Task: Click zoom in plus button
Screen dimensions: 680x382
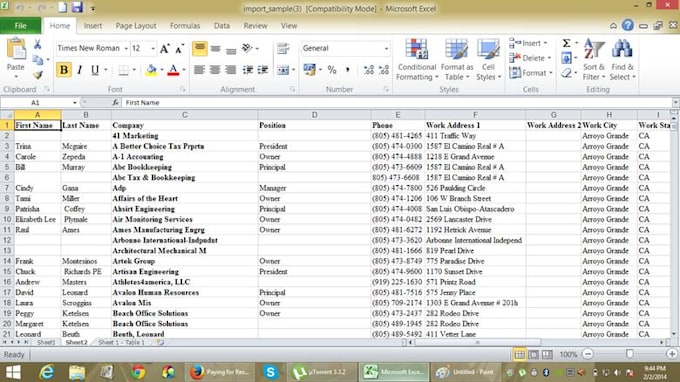Action: [672, 355]
